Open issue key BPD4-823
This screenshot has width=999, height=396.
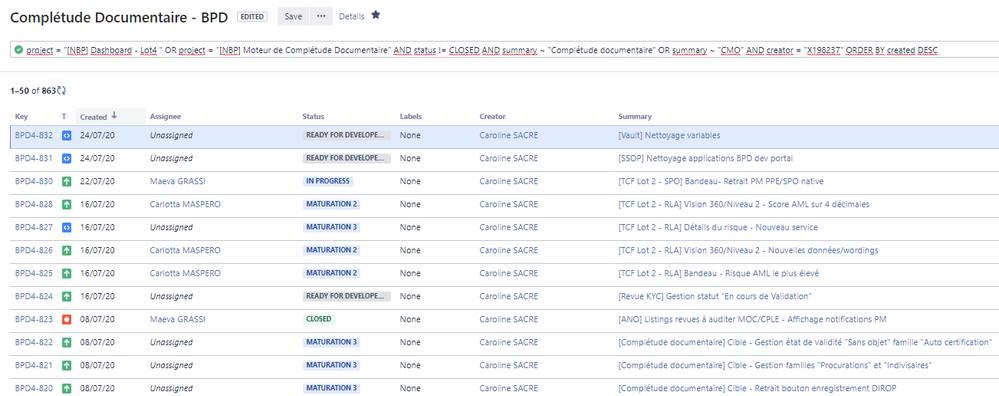coord(34,319)
